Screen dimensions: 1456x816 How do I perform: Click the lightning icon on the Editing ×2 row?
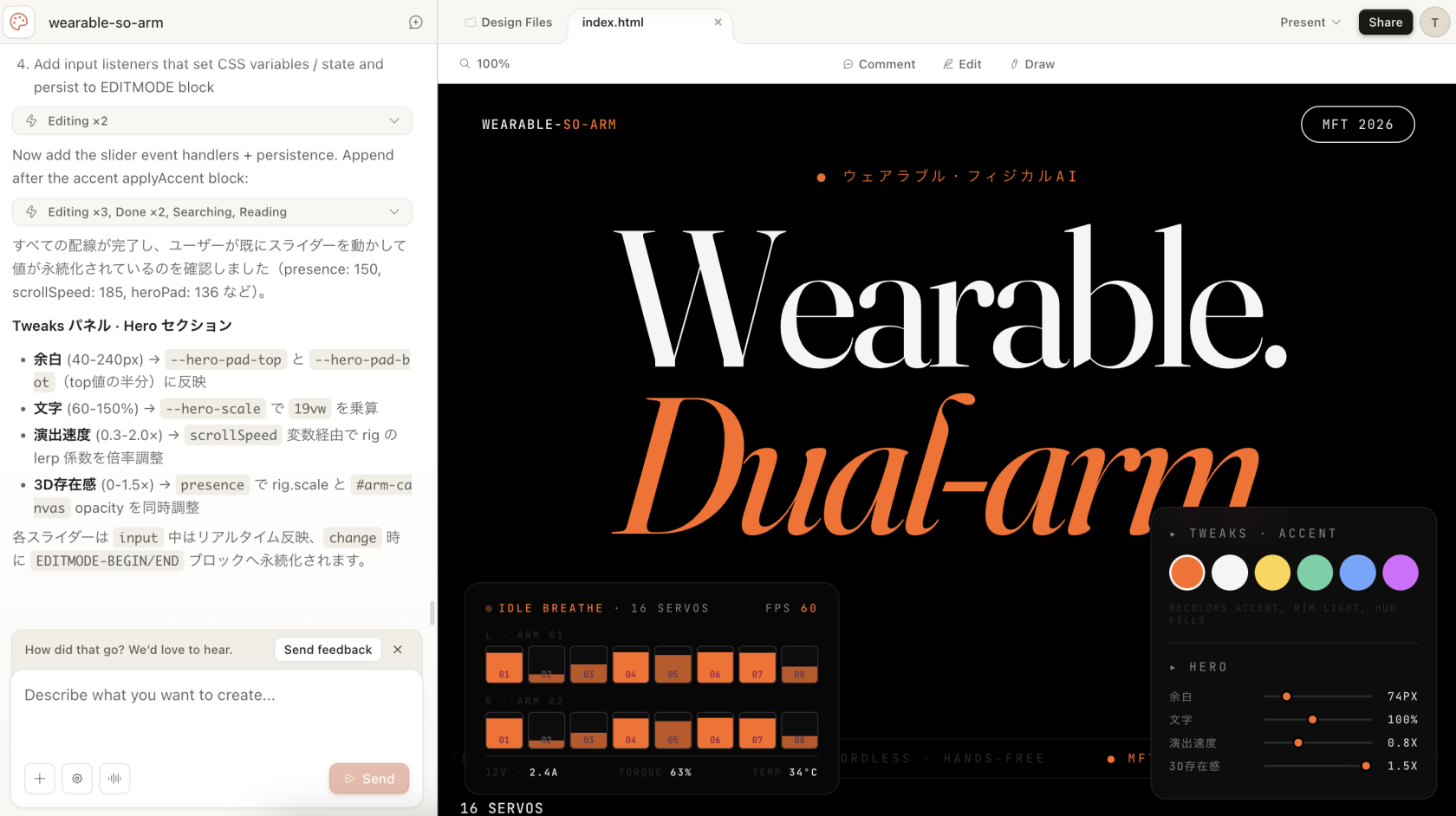point(32,121)
